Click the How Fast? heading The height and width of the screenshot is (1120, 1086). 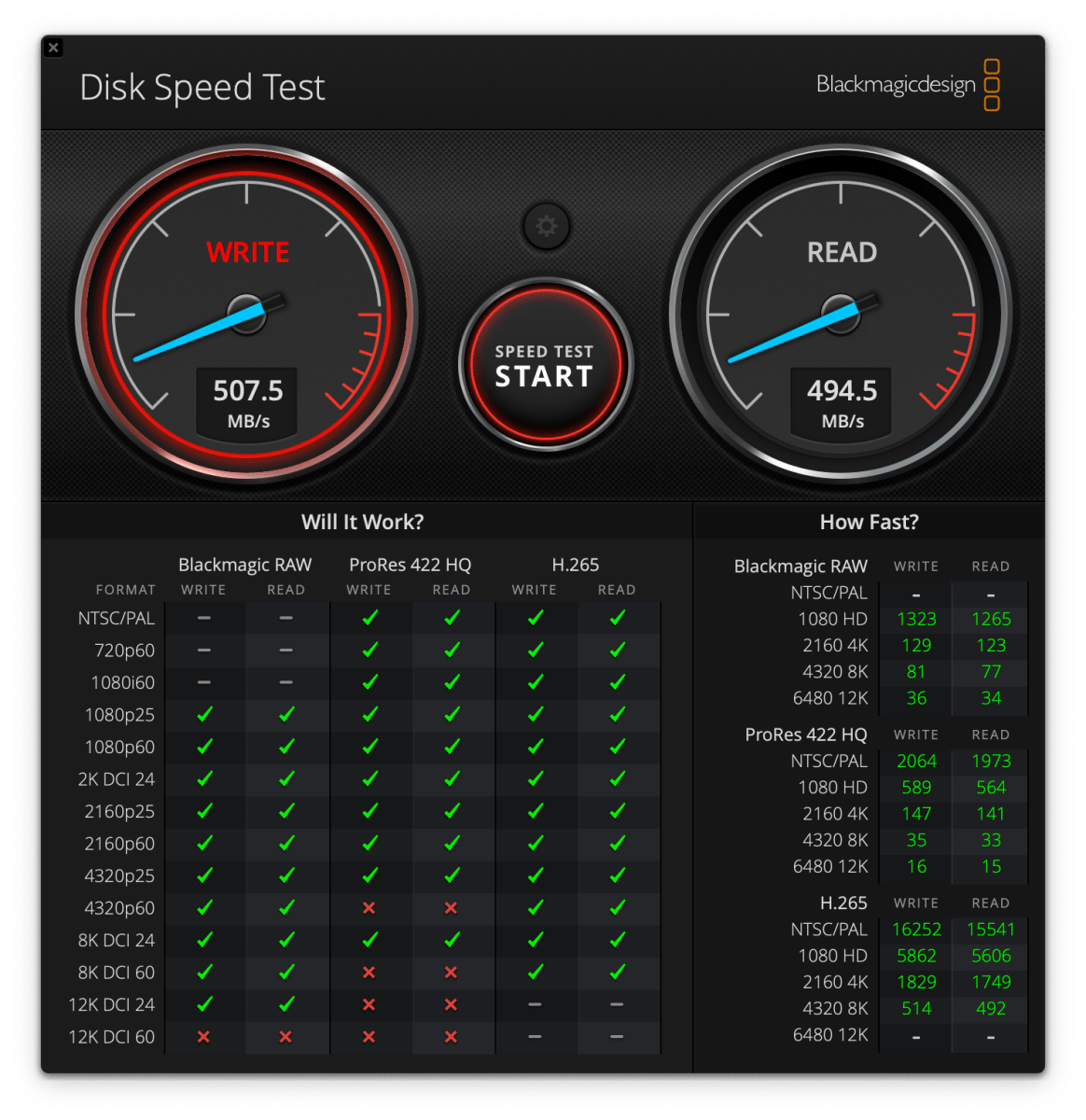(x=869, y=522)
